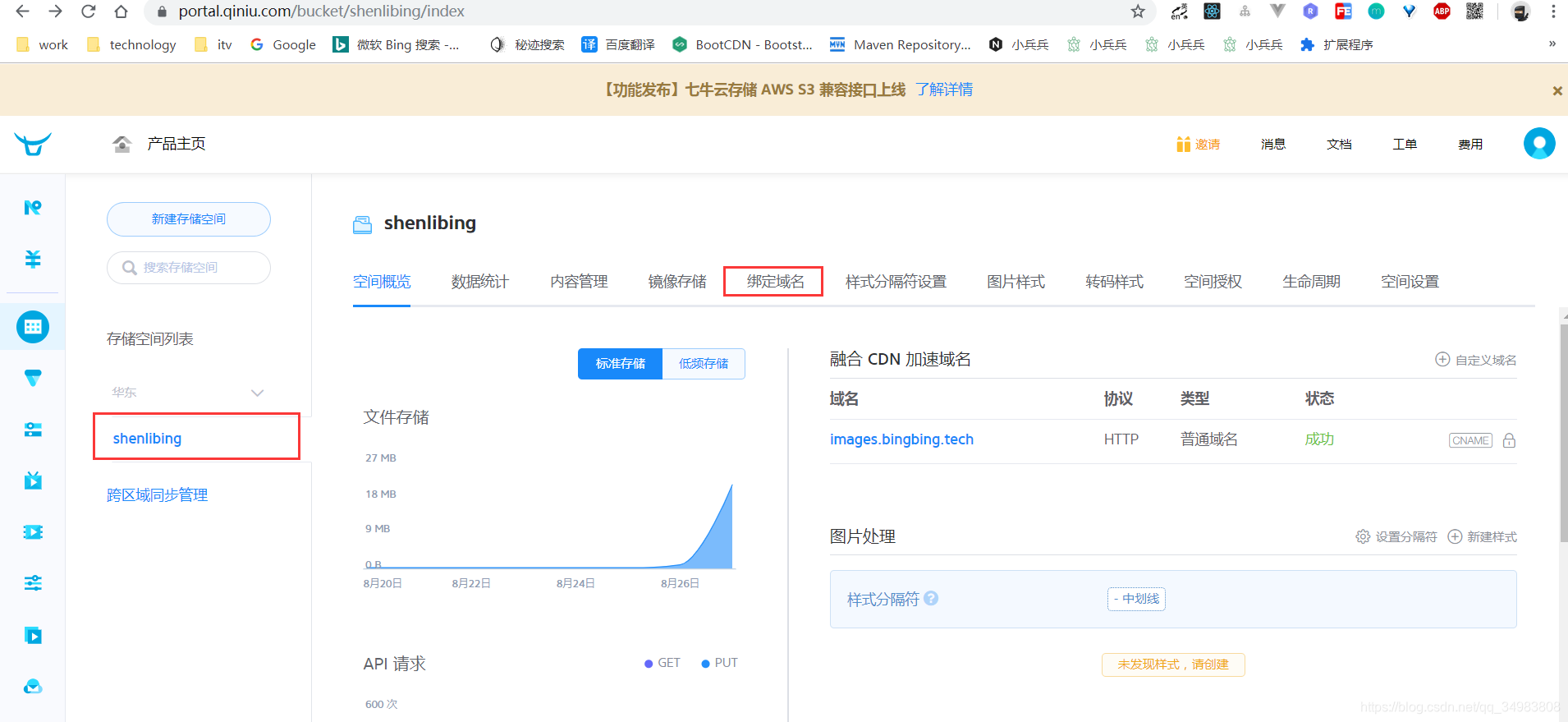This screenshot has height=722, width=1568.
Task: Click 设置分隔符 option
Action: coord(1396,536)
